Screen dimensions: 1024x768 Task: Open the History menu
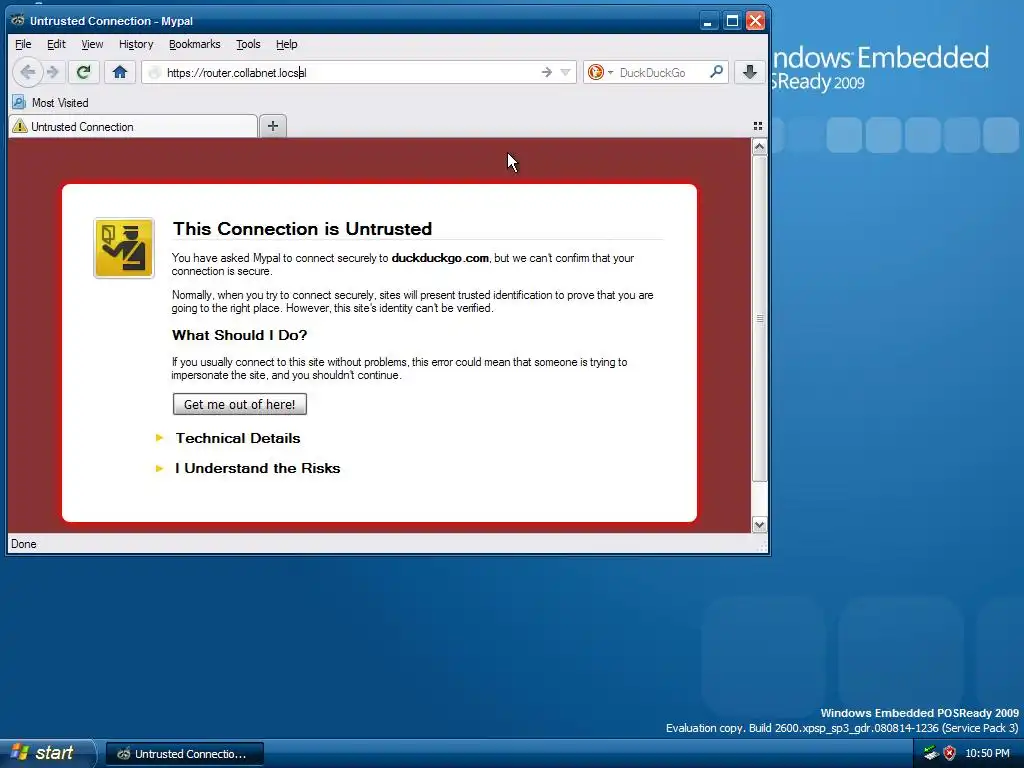coord(136,44)
